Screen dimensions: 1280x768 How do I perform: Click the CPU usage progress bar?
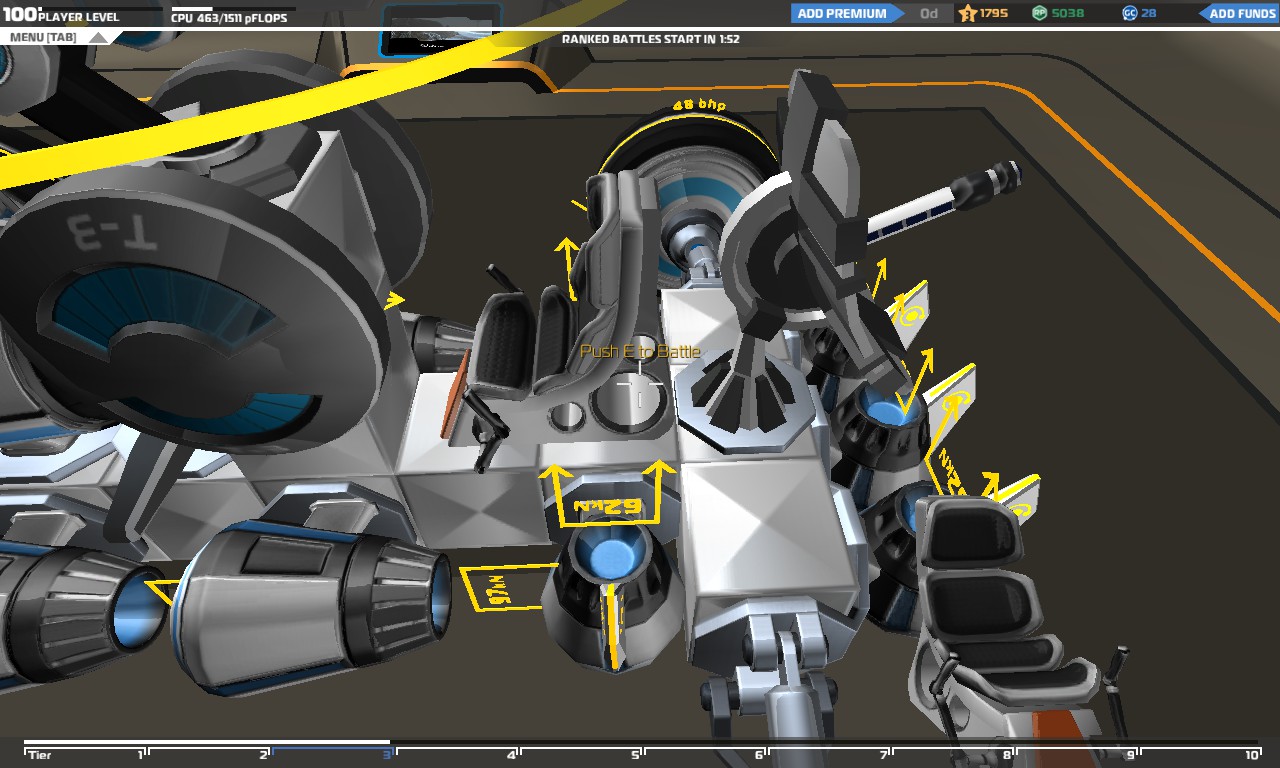coord(232,9)
